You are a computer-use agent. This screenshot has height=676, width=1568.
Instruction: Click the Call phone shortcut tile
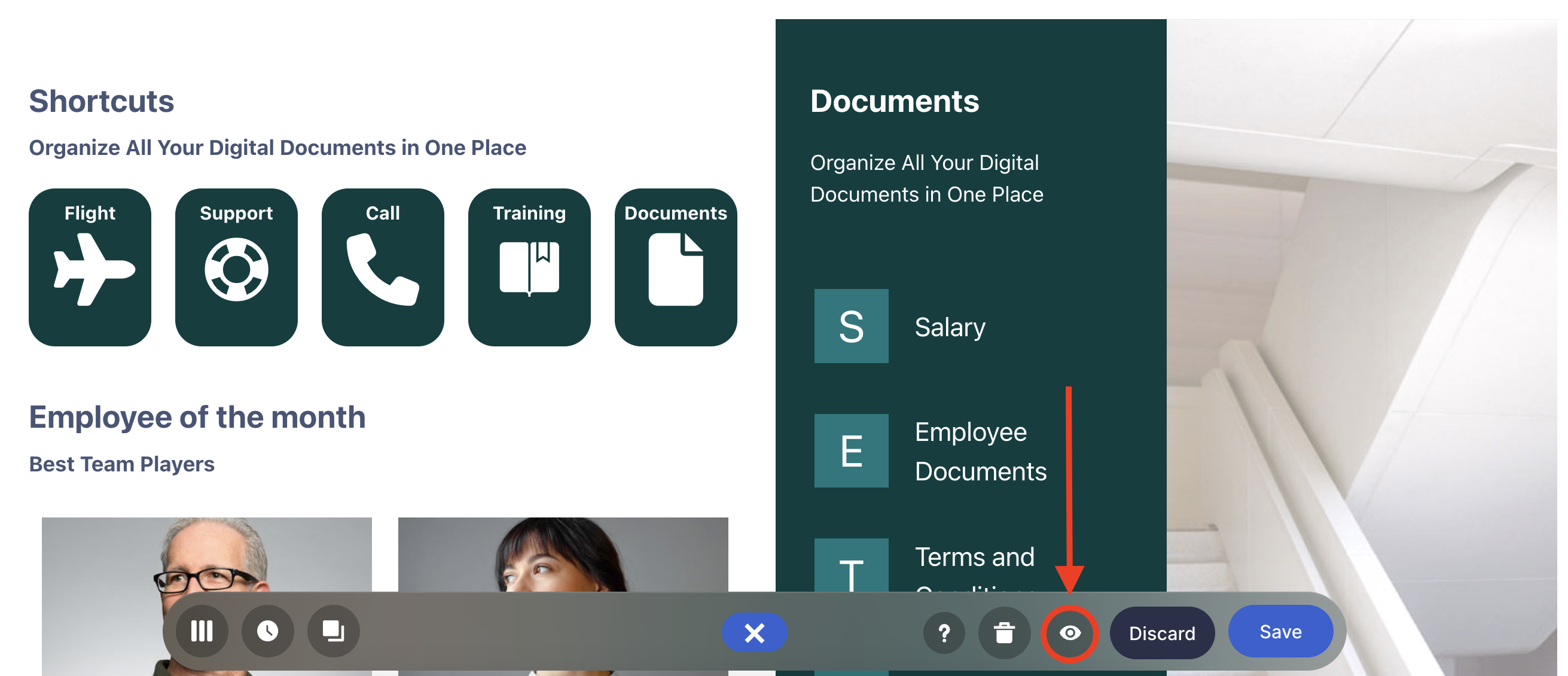pos(383,267)
